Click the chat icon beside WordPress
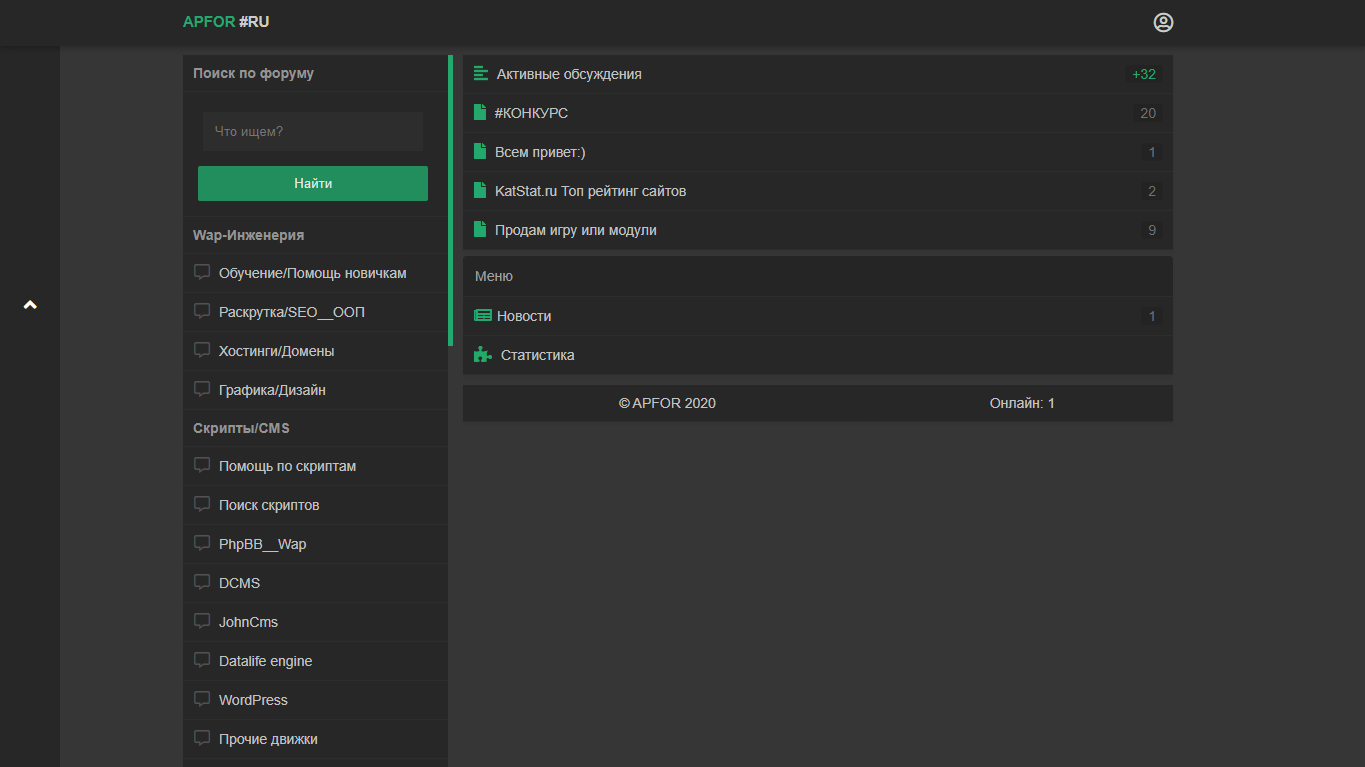The width and height of the screenshot is (1365, 767). coord(202,699)
